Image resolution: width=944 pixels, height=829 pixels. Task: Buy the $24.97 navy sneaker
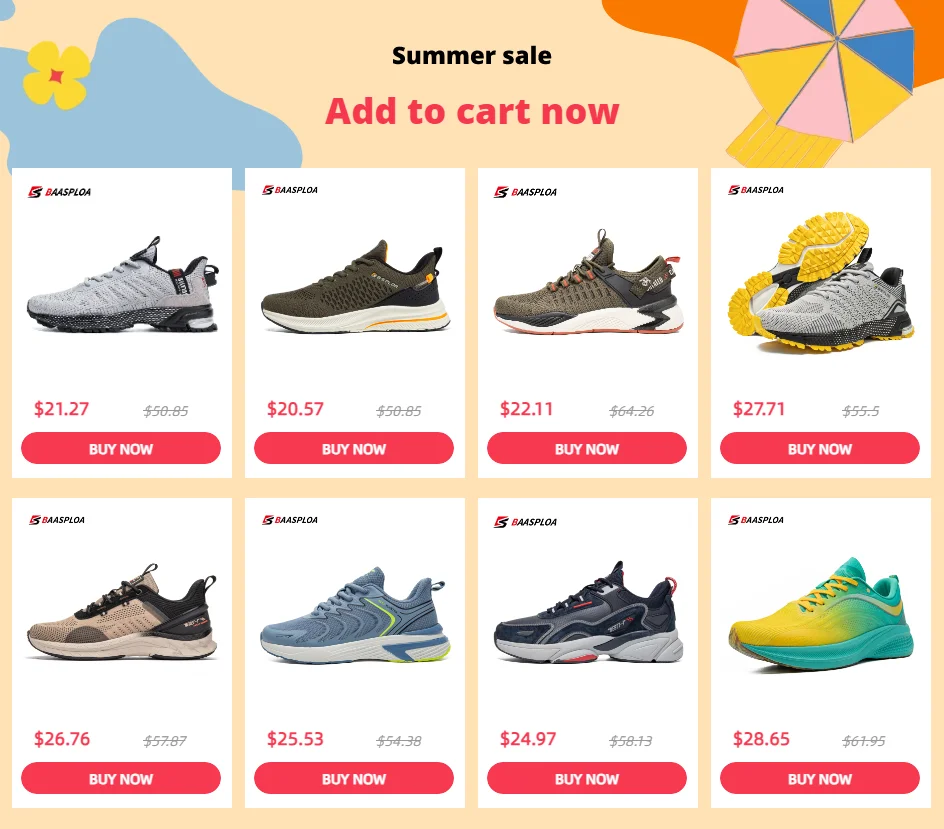click(587, 778)
